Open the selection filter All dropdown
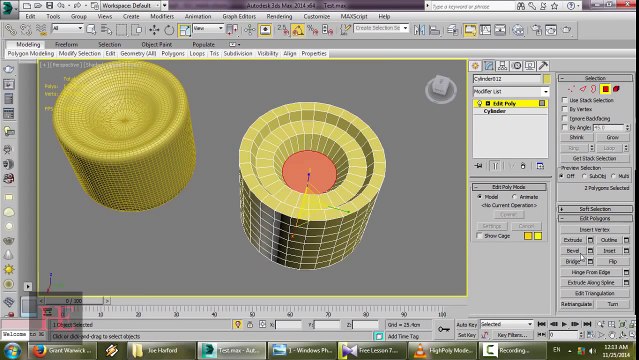Image resolution: width=639 pixels, height=360 pixels. click(67, 28)
